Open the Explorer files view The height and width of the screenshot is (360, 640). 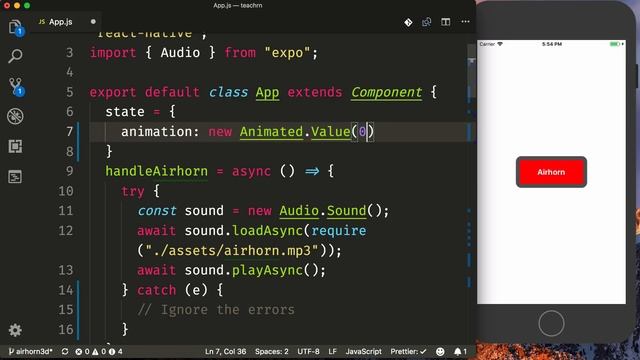pos(16,28)
